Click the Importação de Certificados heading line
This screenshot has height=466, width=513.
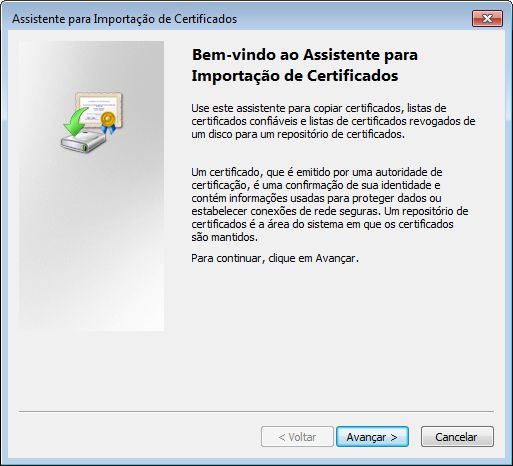[295, 76]
